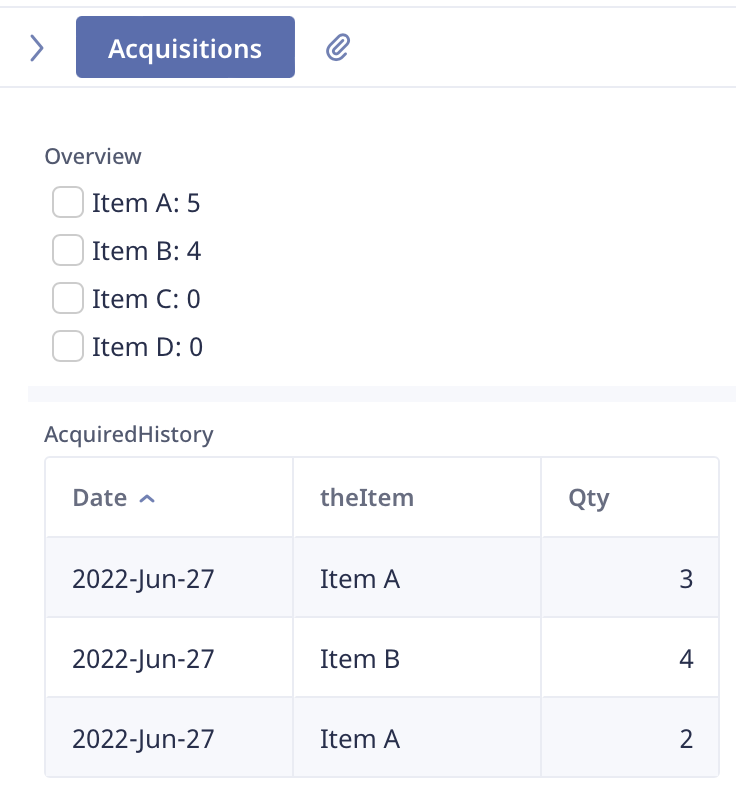The height and width of the screenshot is (800, 736).
Task: Click quantity cell showing 4
Action: [x=630, y=658]
